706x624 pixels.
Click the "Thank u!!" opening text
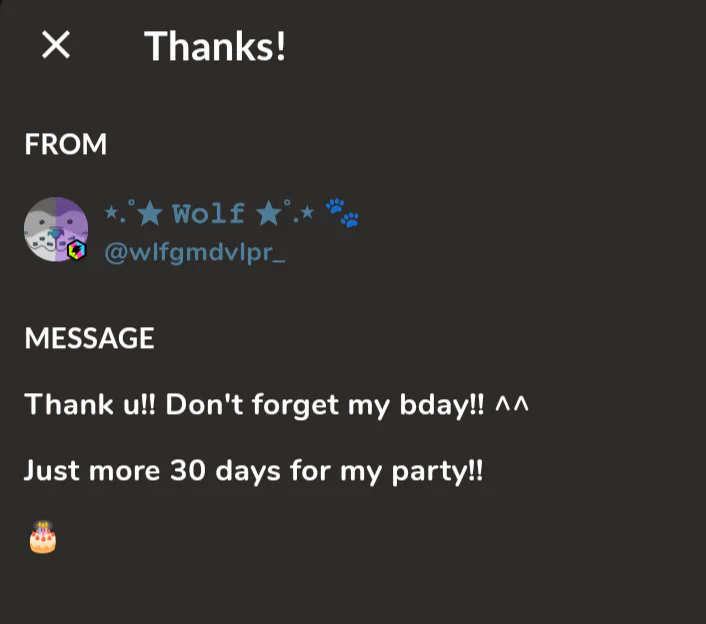tap(89, 405)
